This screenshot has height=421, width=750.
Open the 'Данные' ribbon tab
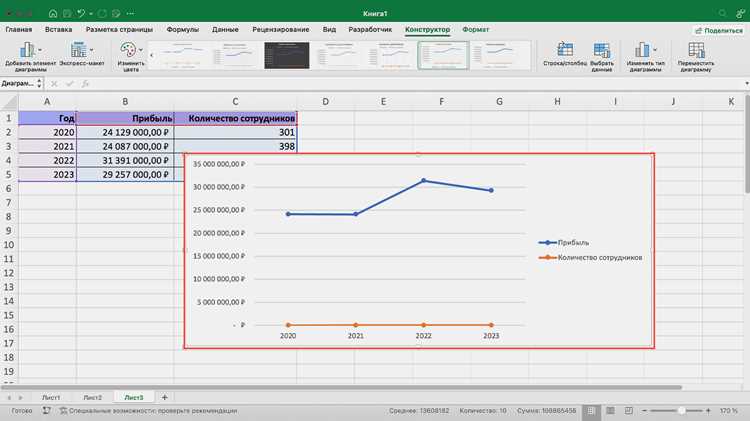225,30
